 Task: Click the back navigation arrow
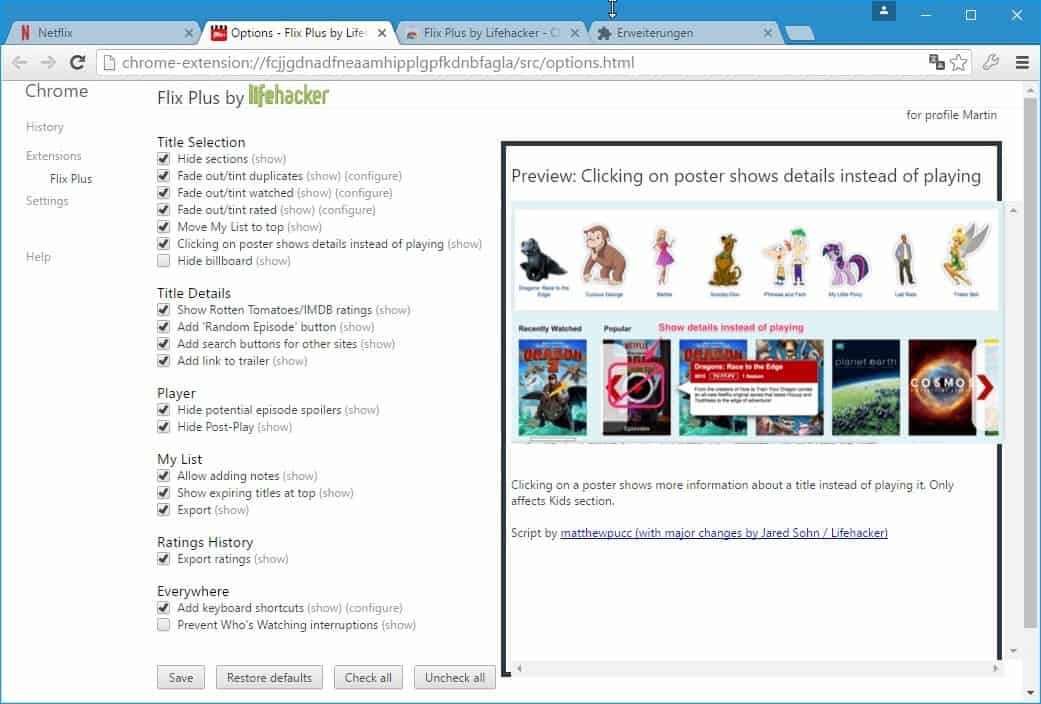[x=20, y=61]
